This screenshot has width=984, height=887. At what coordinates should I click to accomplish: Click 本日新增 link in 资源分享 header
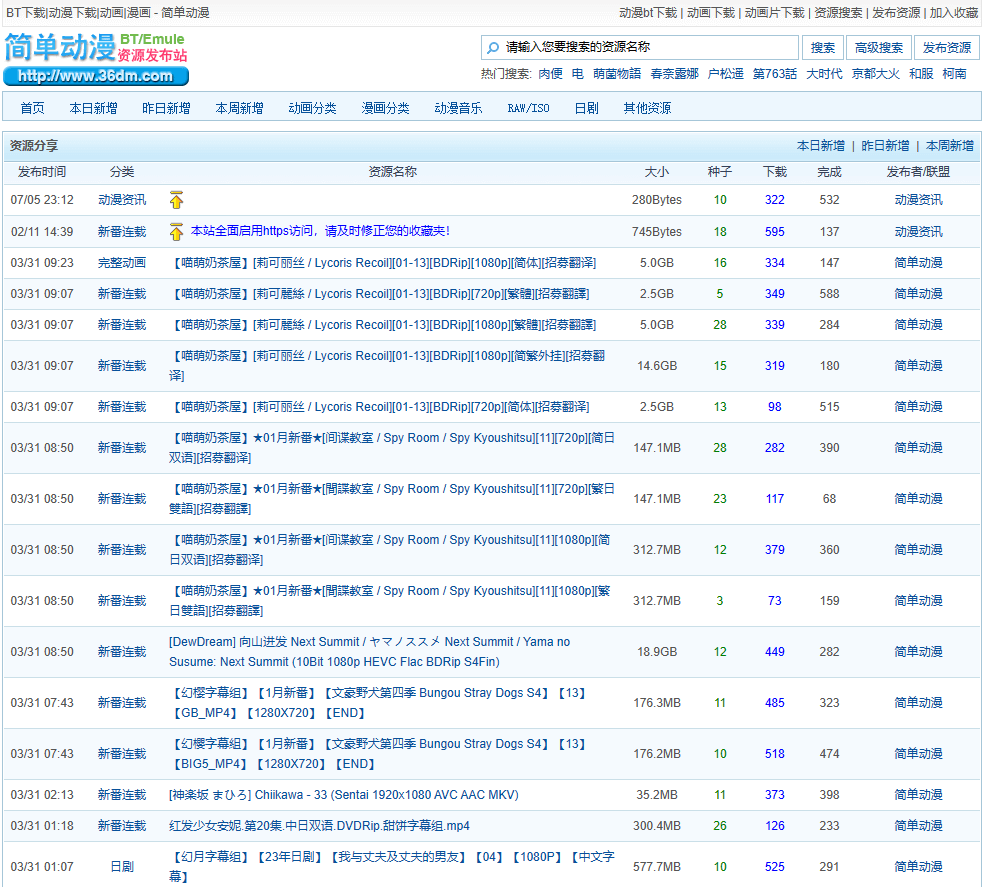pyautogui.click(x=821, y=146)
